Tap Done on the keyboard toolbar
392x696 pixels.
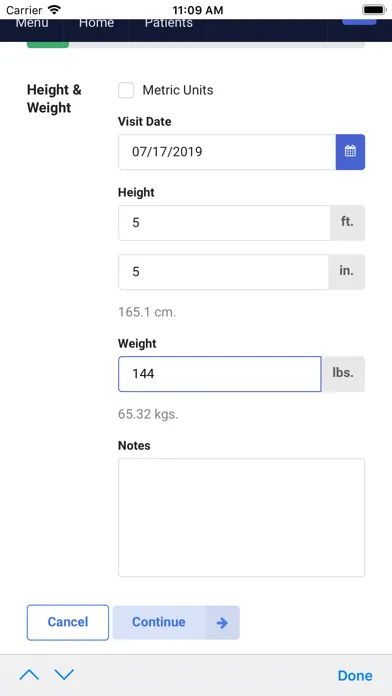click(355, 676)
